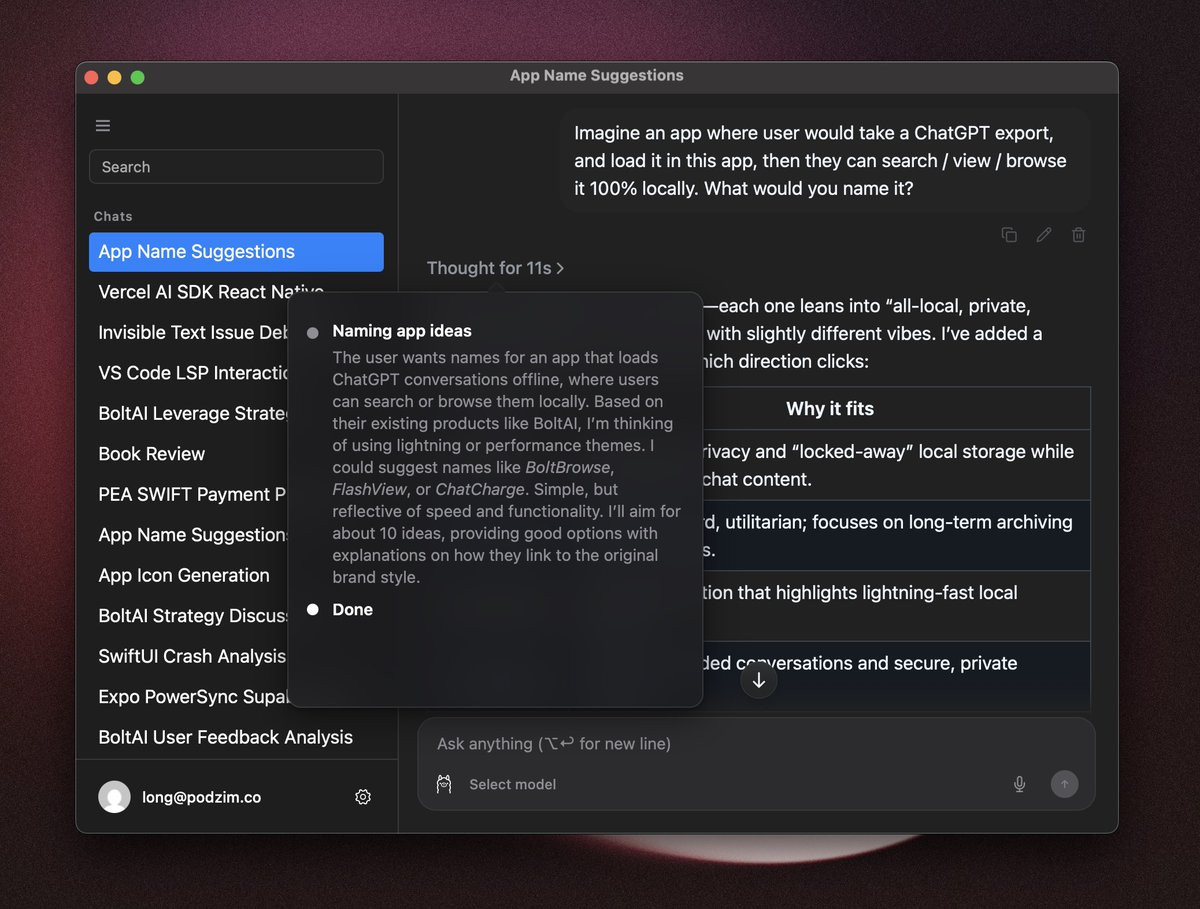Collapse the 'Thought for 11s' expander

pos(495,268)
